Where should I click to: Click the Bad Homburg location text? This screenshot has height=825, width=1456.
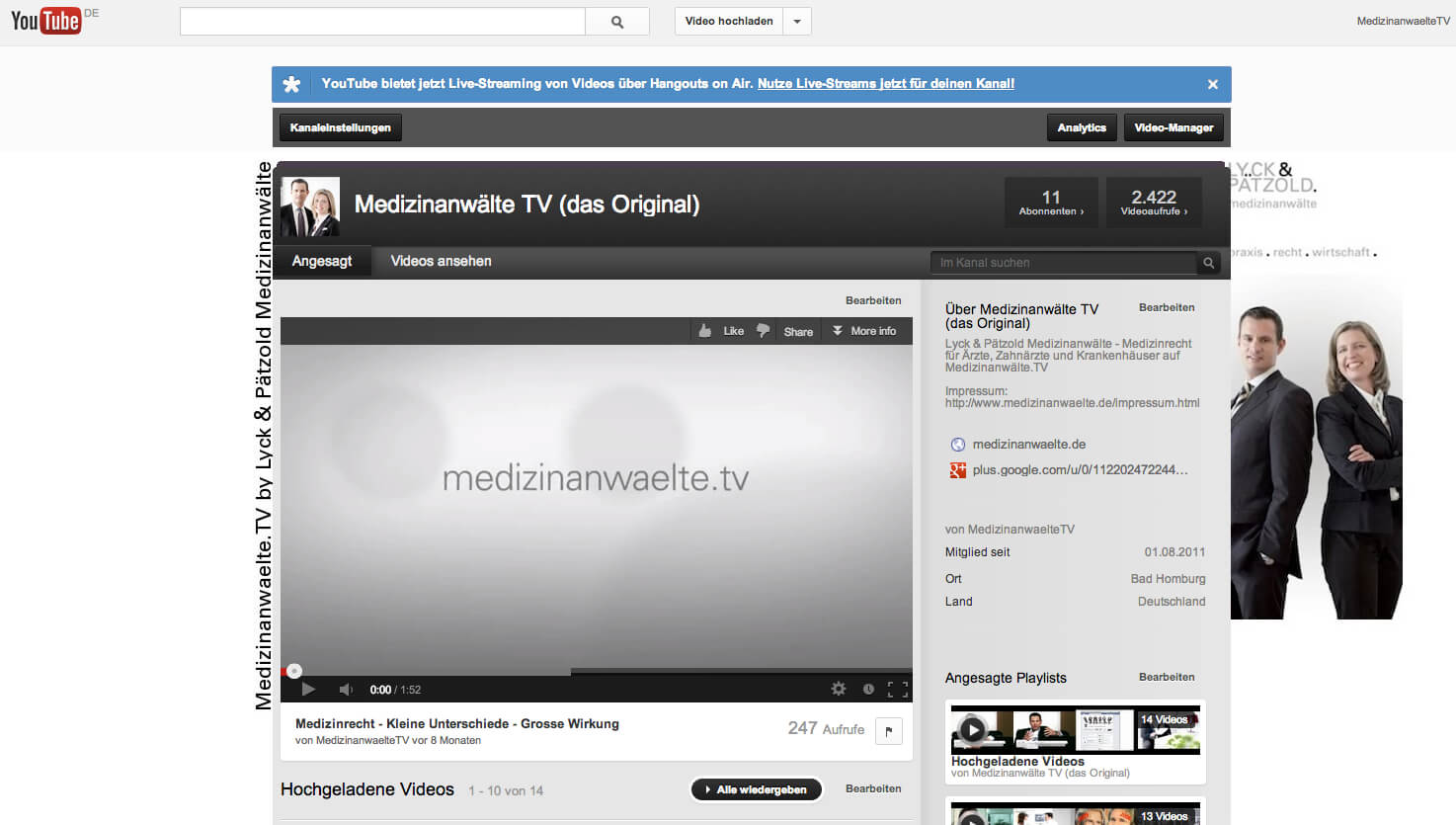(1168, 579)
